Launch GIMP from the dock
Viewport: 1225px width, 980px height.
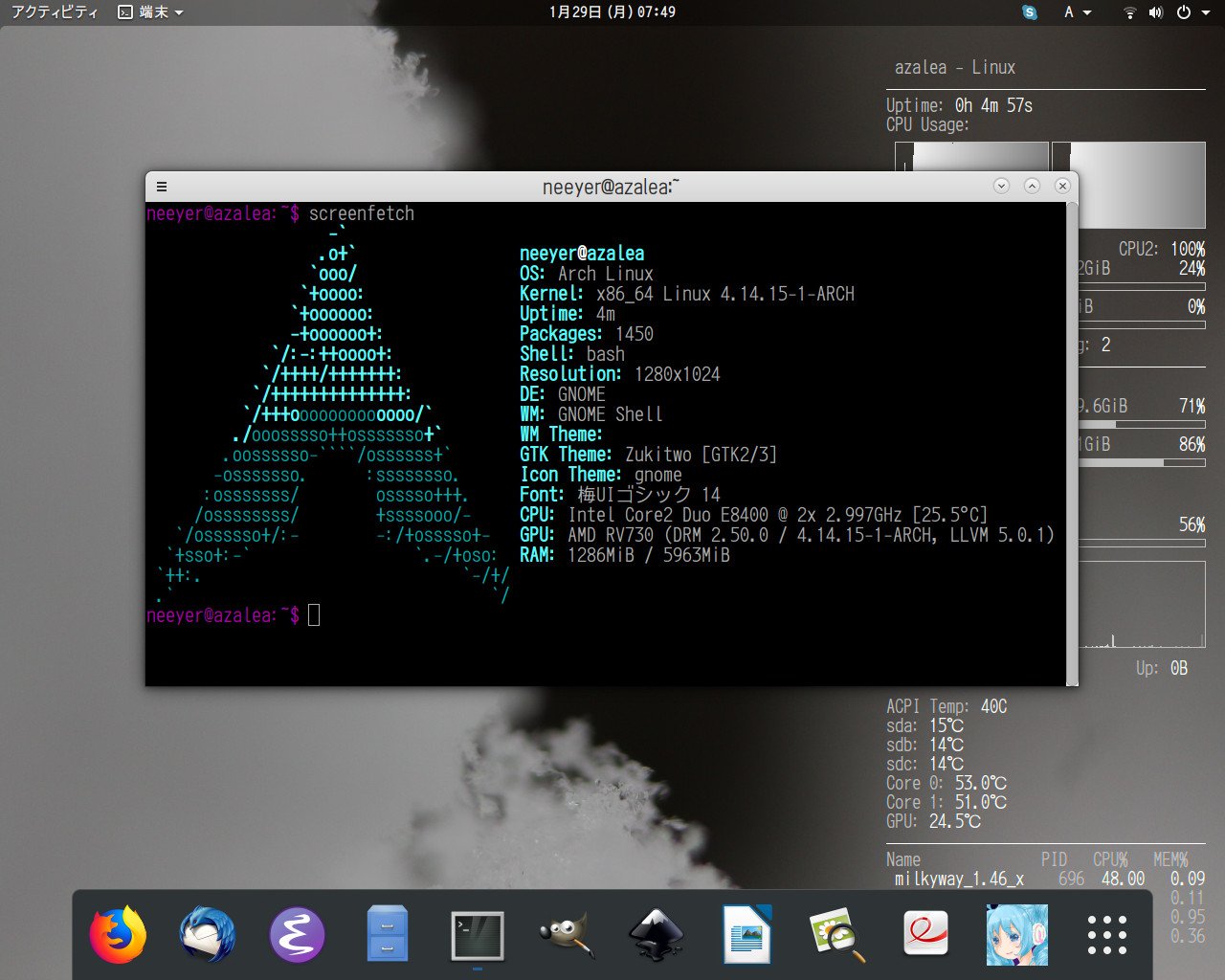(x=567, y=934)
